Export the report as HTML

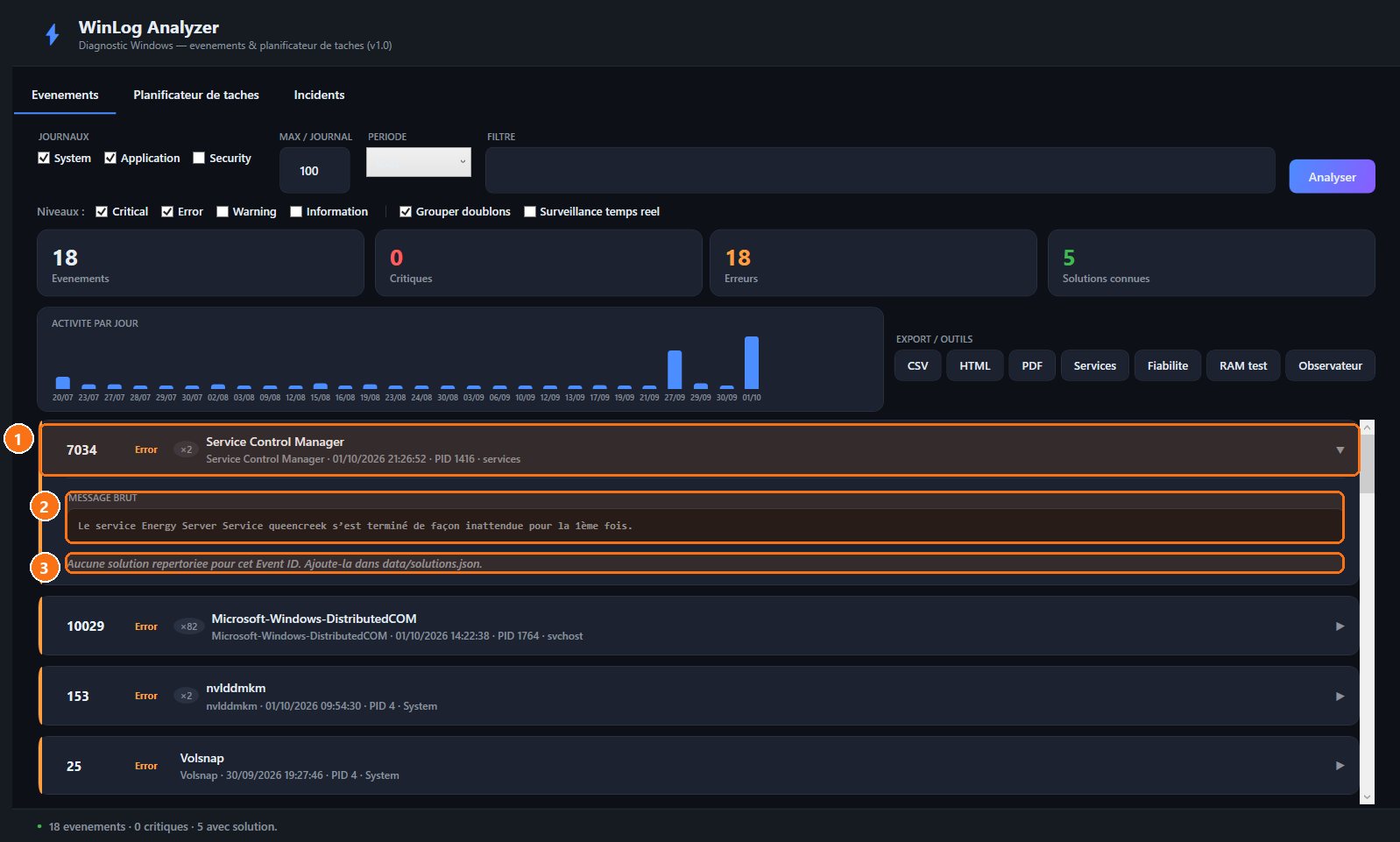tap(974, 365)
